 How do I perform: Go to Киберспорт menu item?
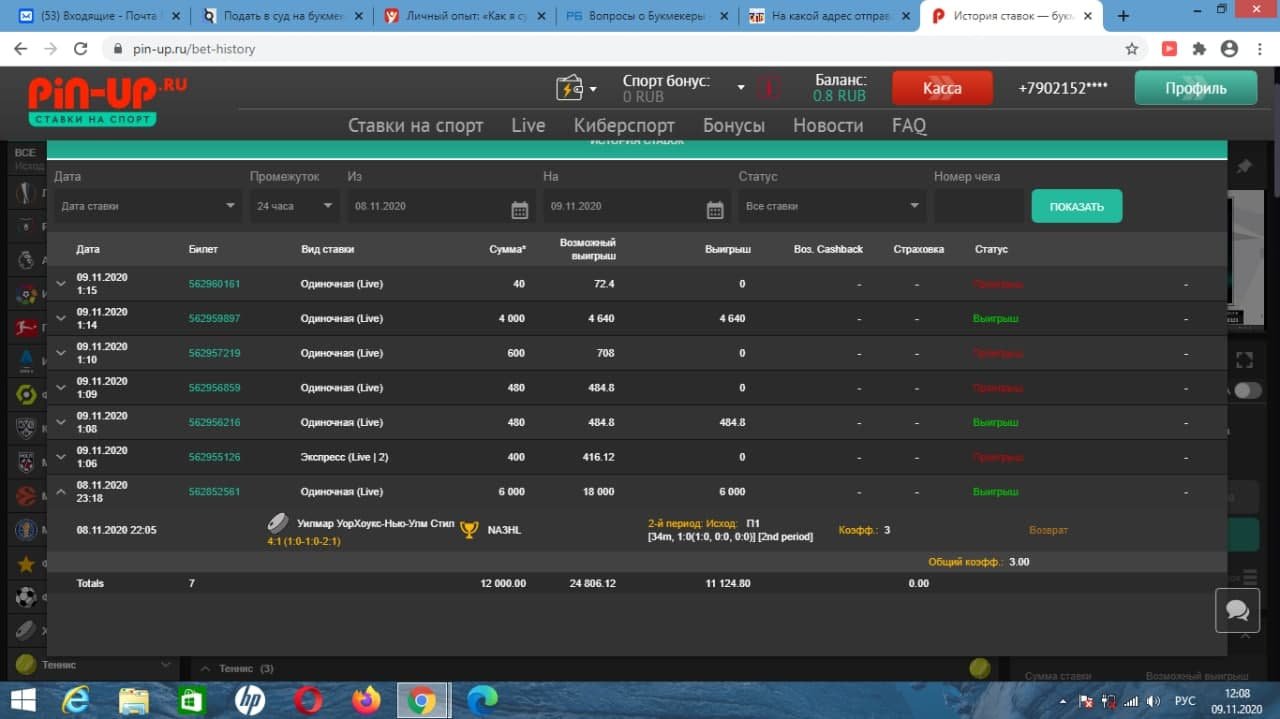624,125
